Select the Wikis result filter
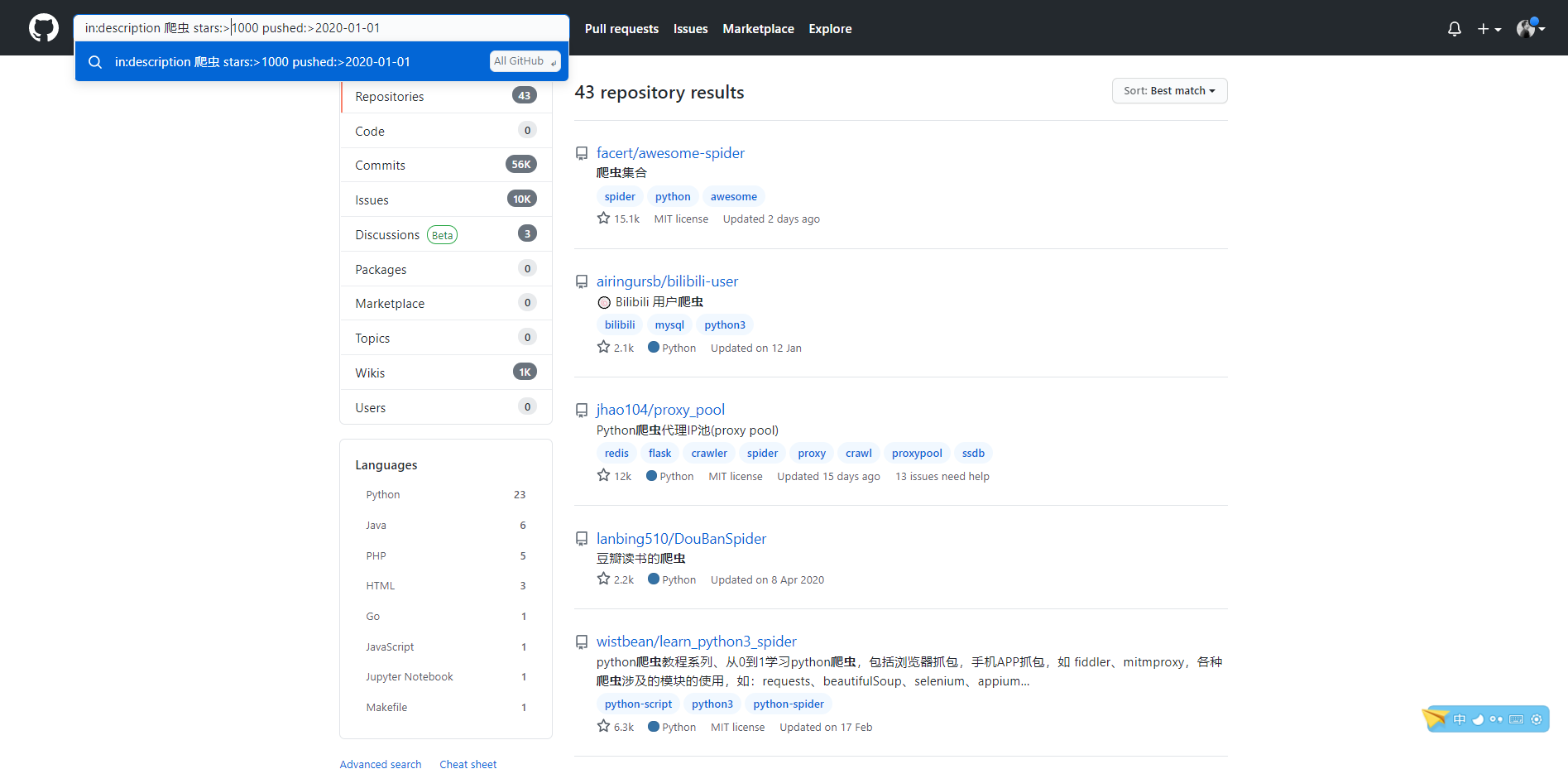Image resolution: width=1568 pixels, height=769 pixels. click(446, 372)
